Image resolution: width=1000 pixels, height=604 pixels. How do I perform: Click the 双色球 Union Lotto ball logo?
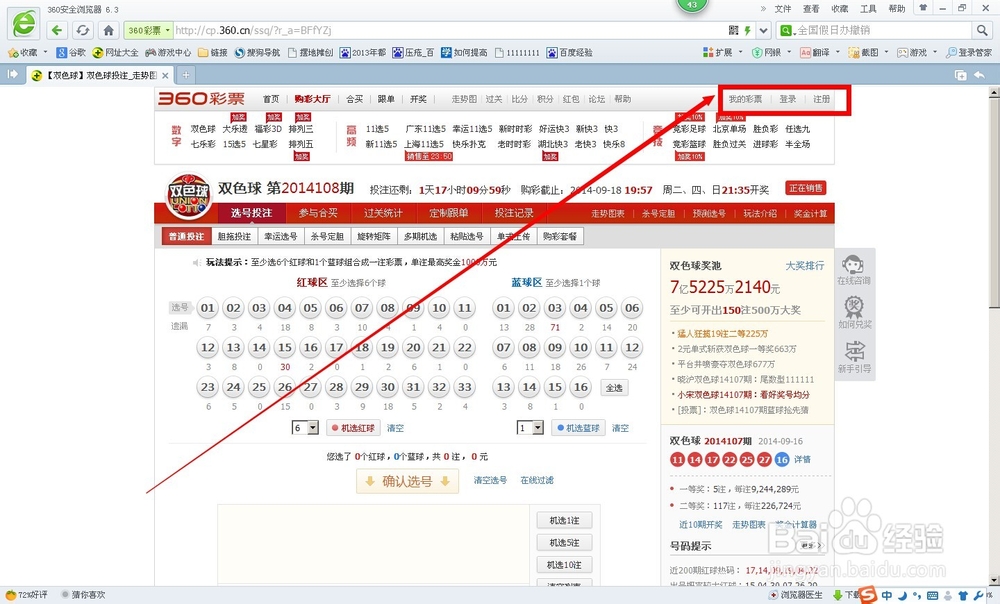pos(188,195)
